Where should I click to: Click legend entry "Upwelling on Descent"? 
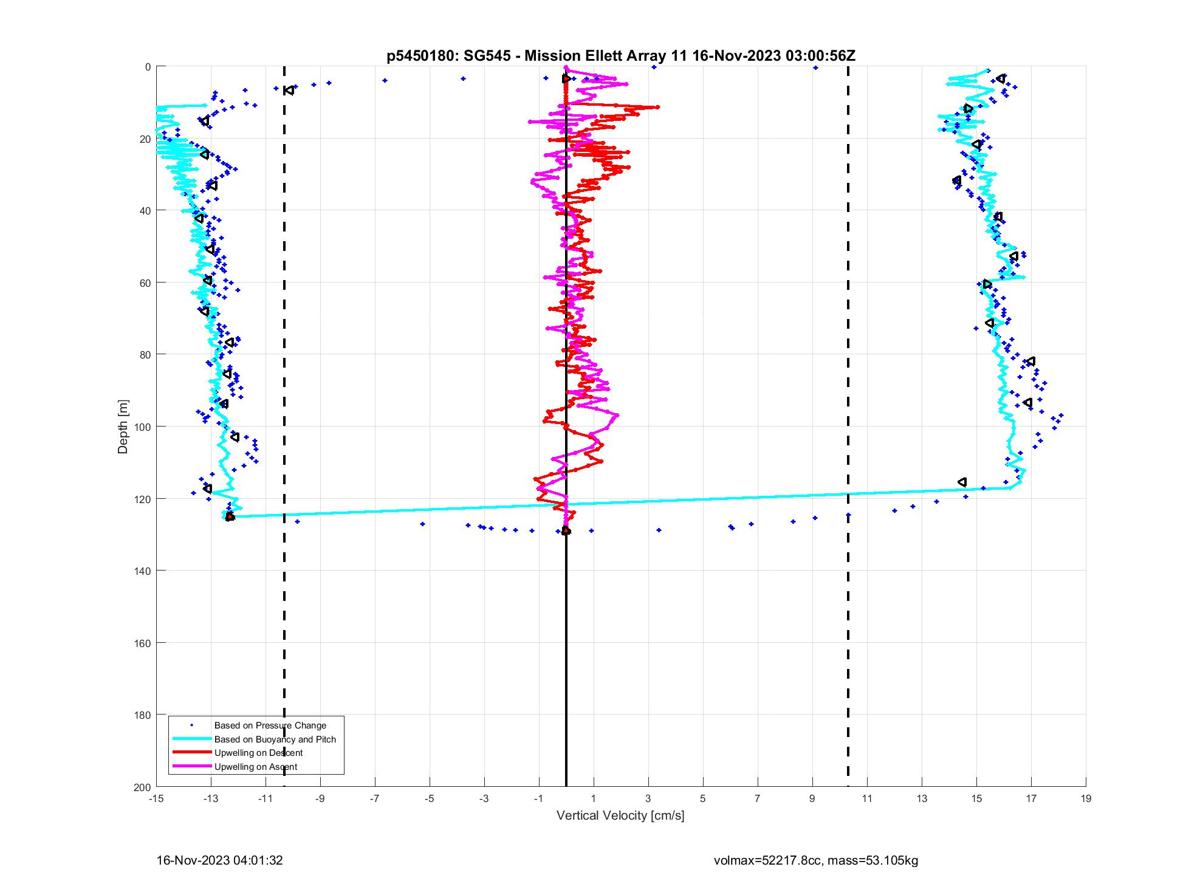(x=258, y=753)
